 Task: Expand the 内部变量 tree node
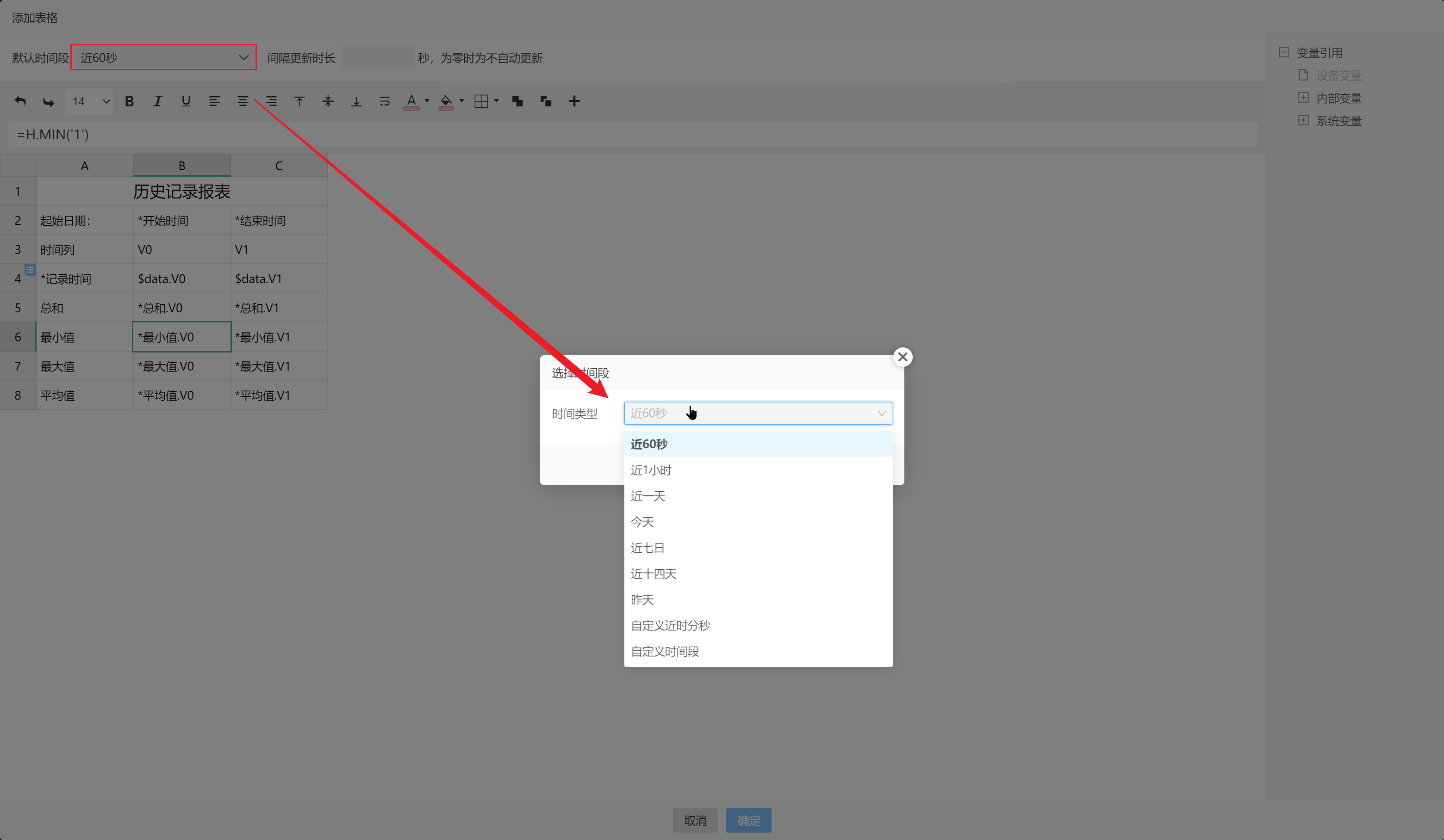[x=1304, y=97]
